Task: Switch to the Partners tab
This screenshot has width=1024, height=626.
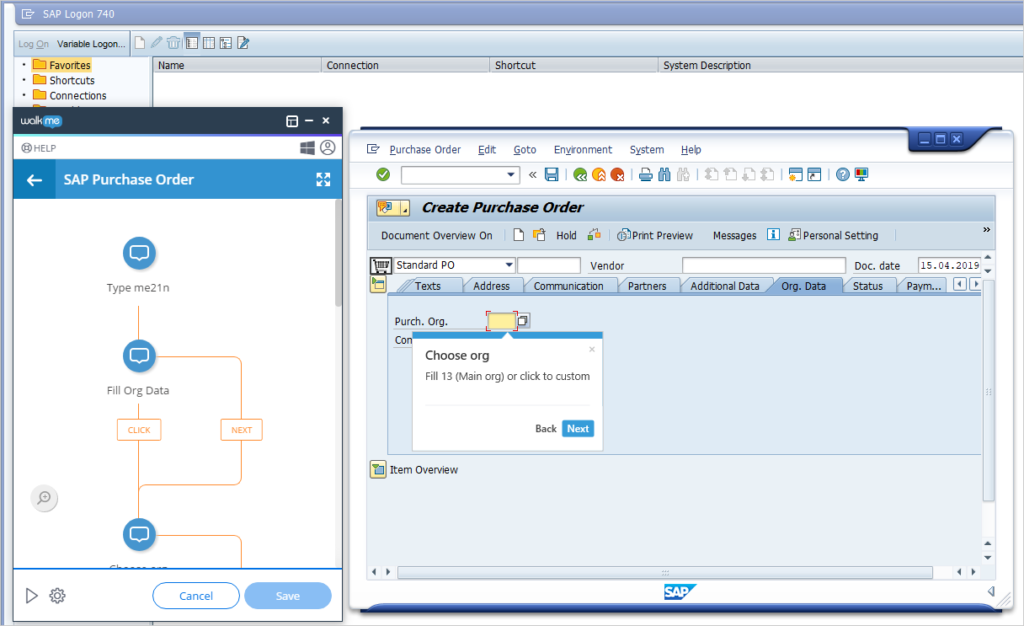Action: point(647,285)
